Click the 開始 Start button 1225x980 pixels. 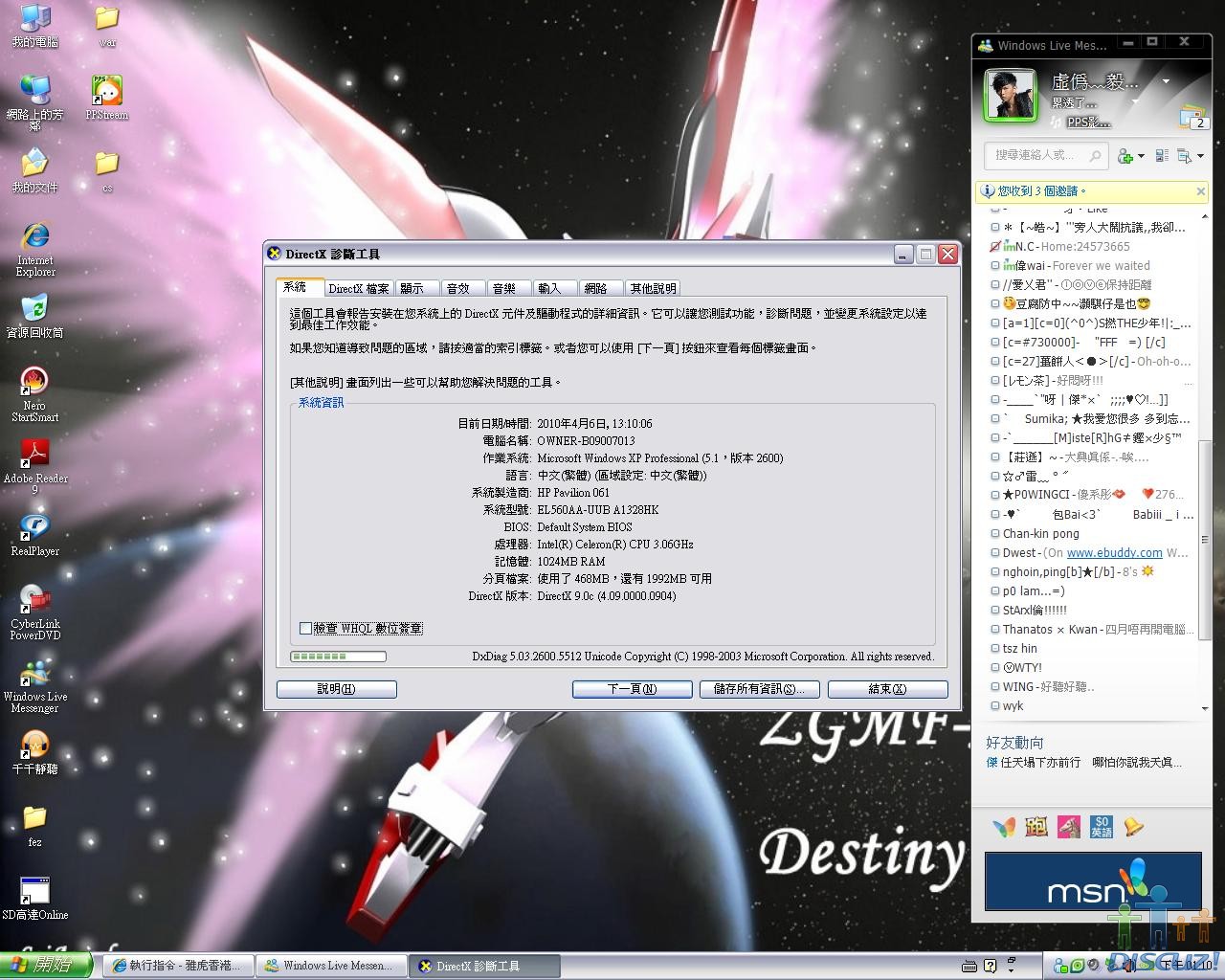[46, 966]
